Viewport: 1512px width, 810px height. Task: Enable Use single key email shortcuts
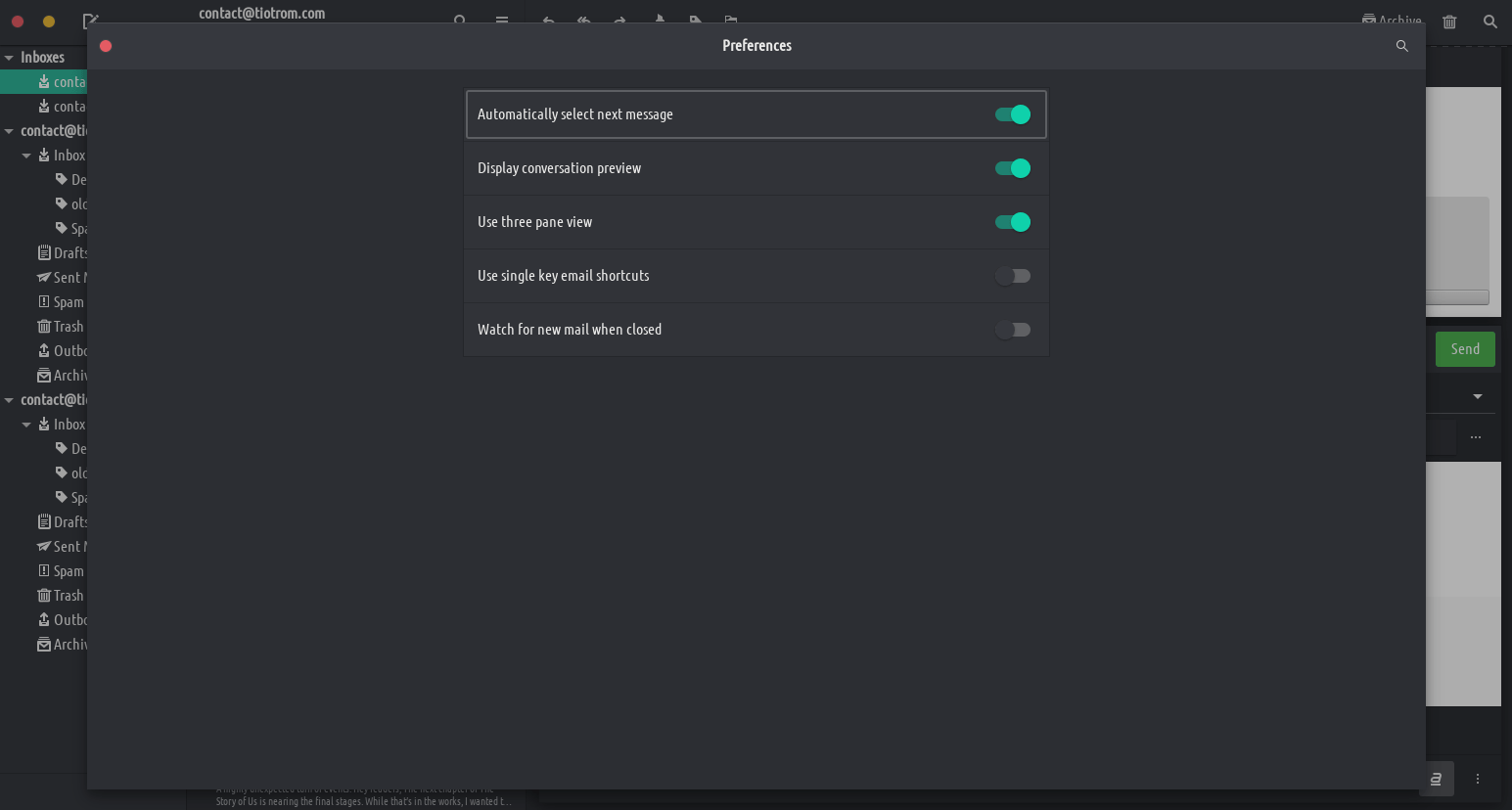coord(1012,276)
